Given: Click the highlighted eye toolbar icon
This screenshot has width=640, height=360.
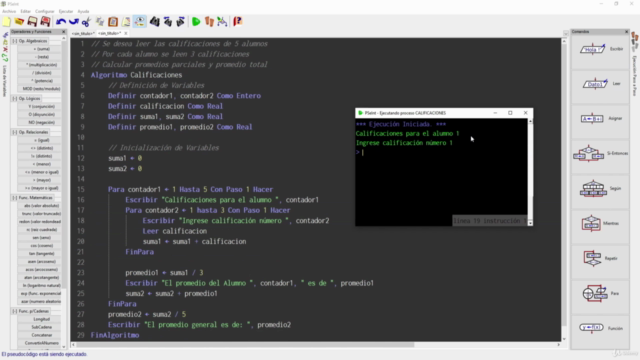Looking at the screenshot, I should point(140,22).
